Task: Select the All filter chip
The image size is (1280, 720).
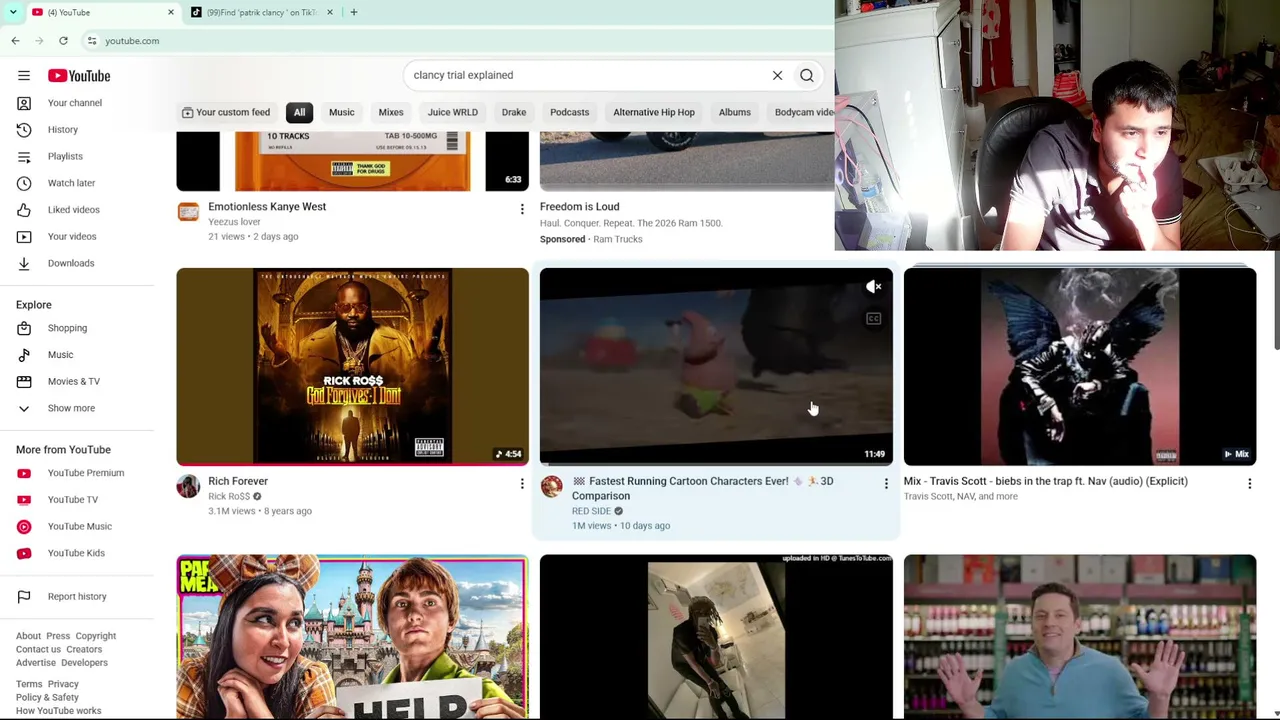Action: tap(299, 112)
